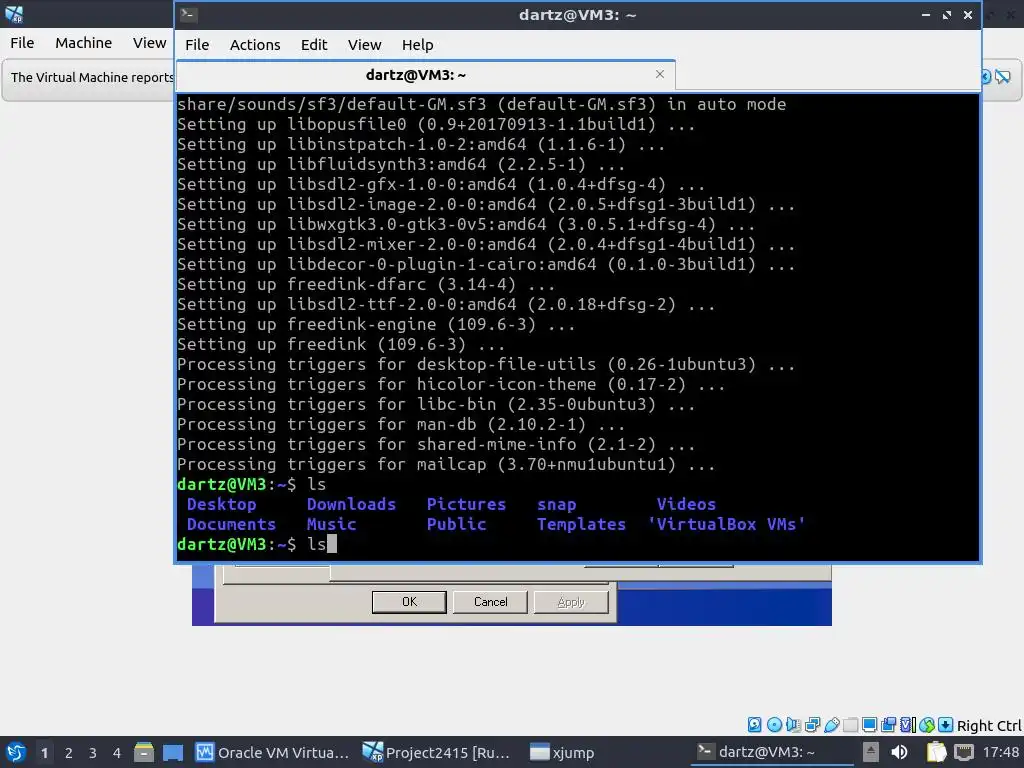Screen dimensions: 1024x768
Task: Click the notification dismiss icon in VirtualBox
Action: pyautogui.click(x=1003, y=77)
